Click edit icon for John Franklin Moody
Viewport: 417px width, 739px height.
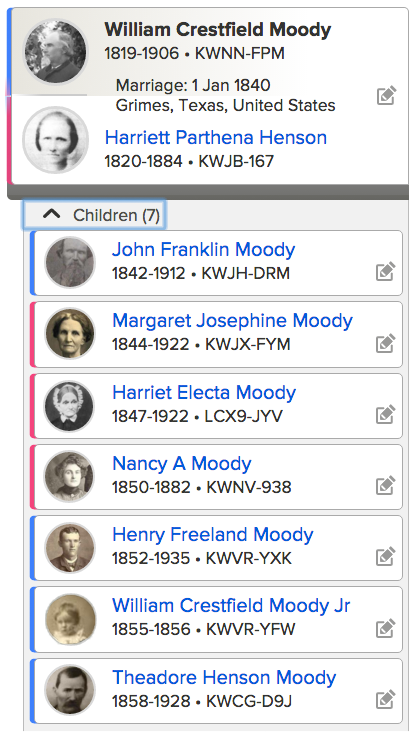click(385, 272)
